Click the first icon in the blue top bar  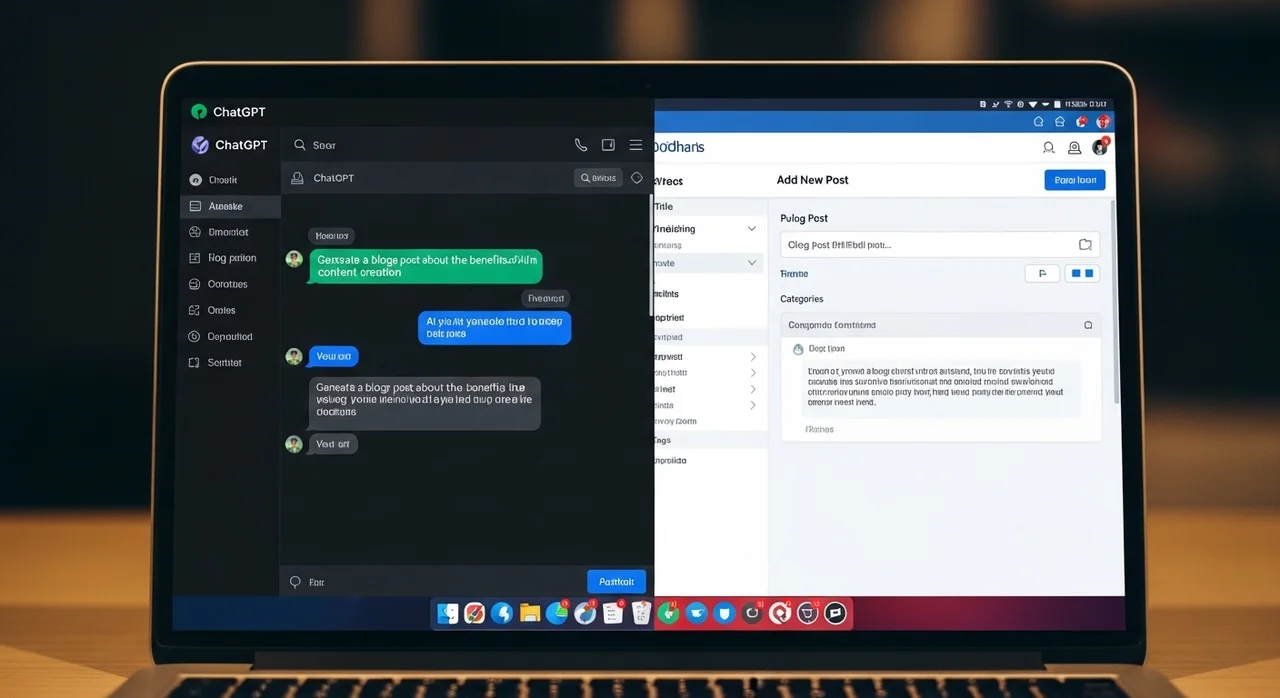pos(1038,121)
